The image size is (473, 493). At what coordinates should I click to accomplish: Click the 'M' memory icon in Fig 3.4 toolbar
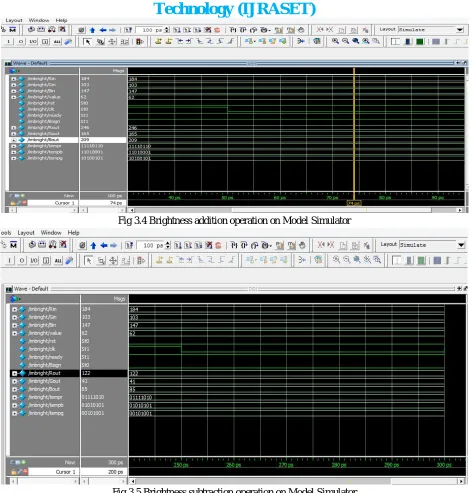[13, 30]
